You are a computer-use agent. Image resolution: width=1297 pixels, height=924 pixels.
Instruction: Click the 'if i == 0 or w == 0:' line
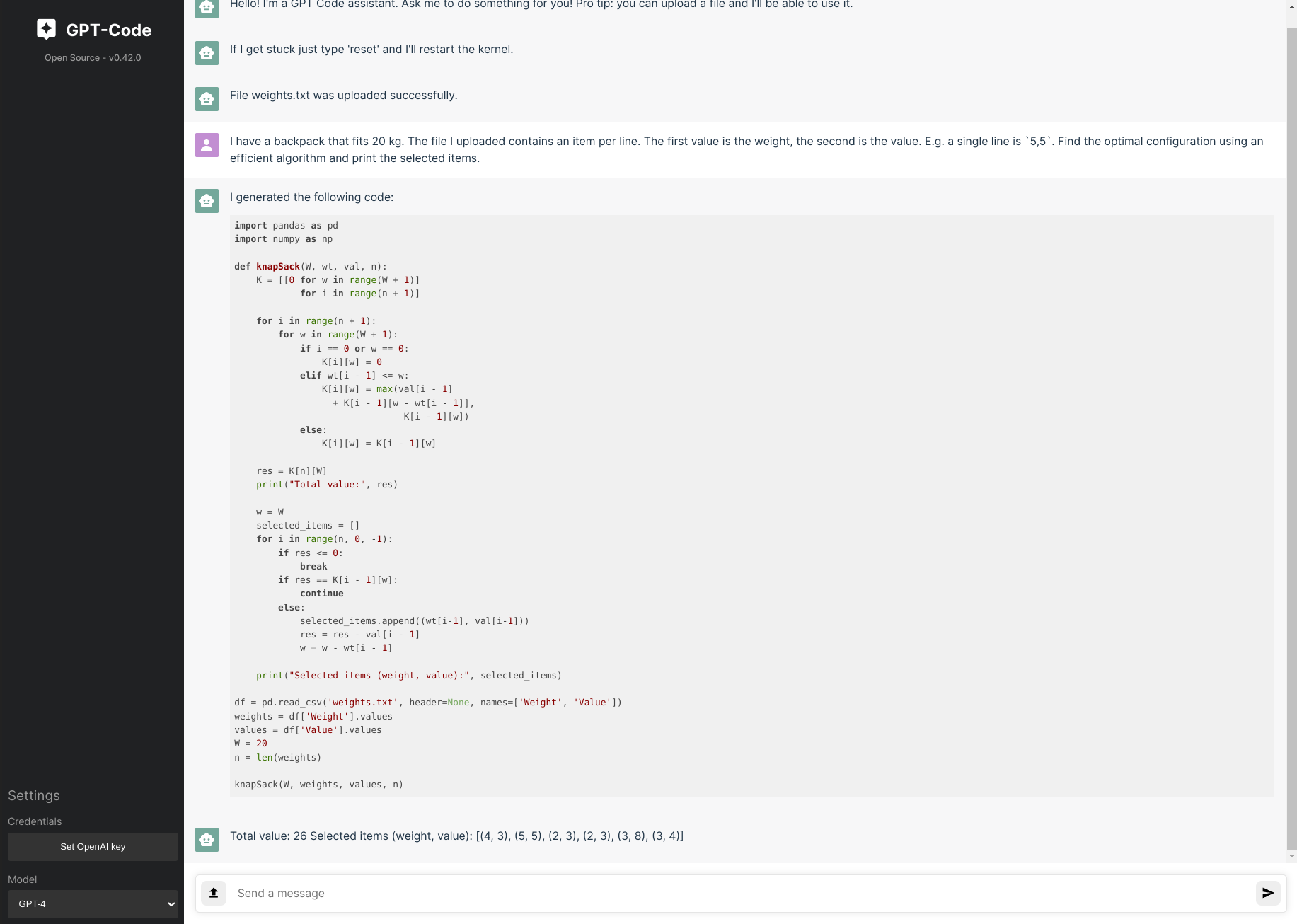click(x=354, y=349)
